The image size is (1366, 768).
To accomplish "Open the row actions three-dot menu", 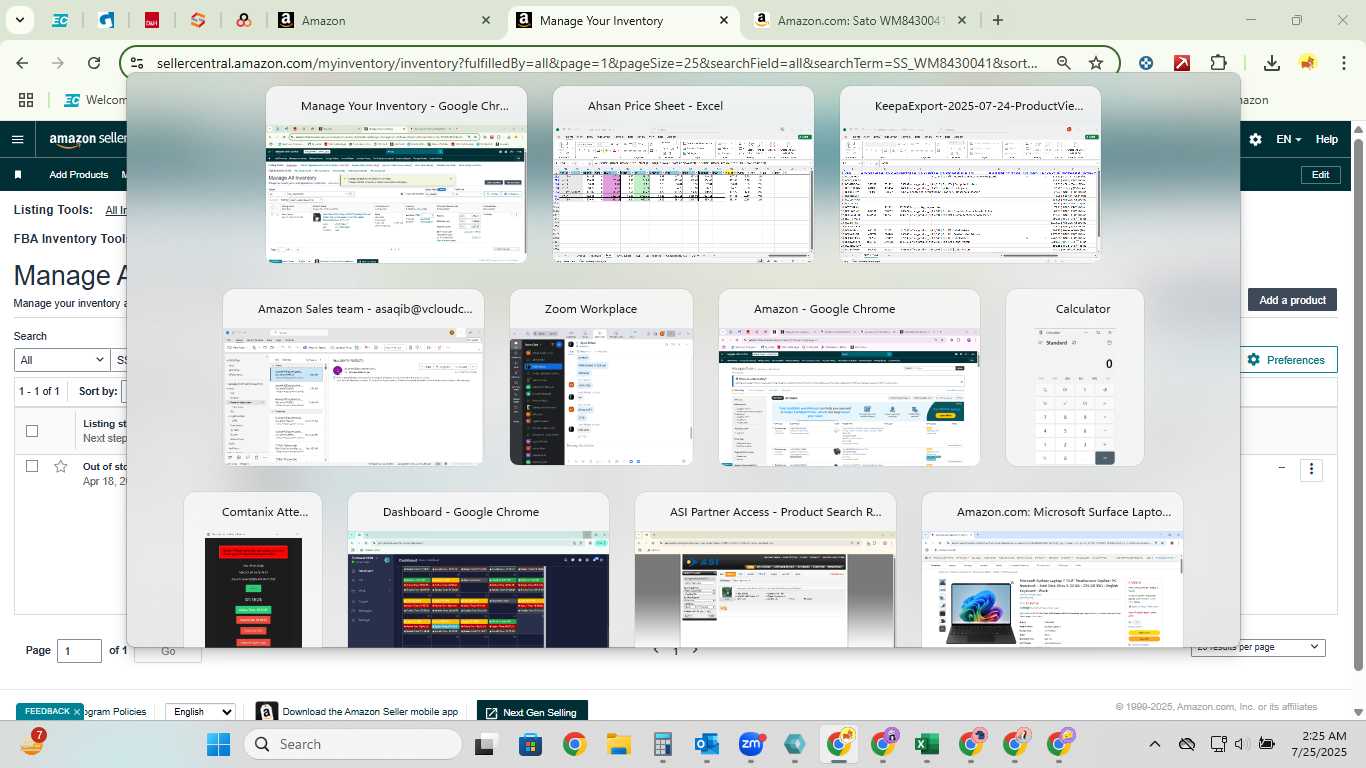I will [x=1312, y=469].
